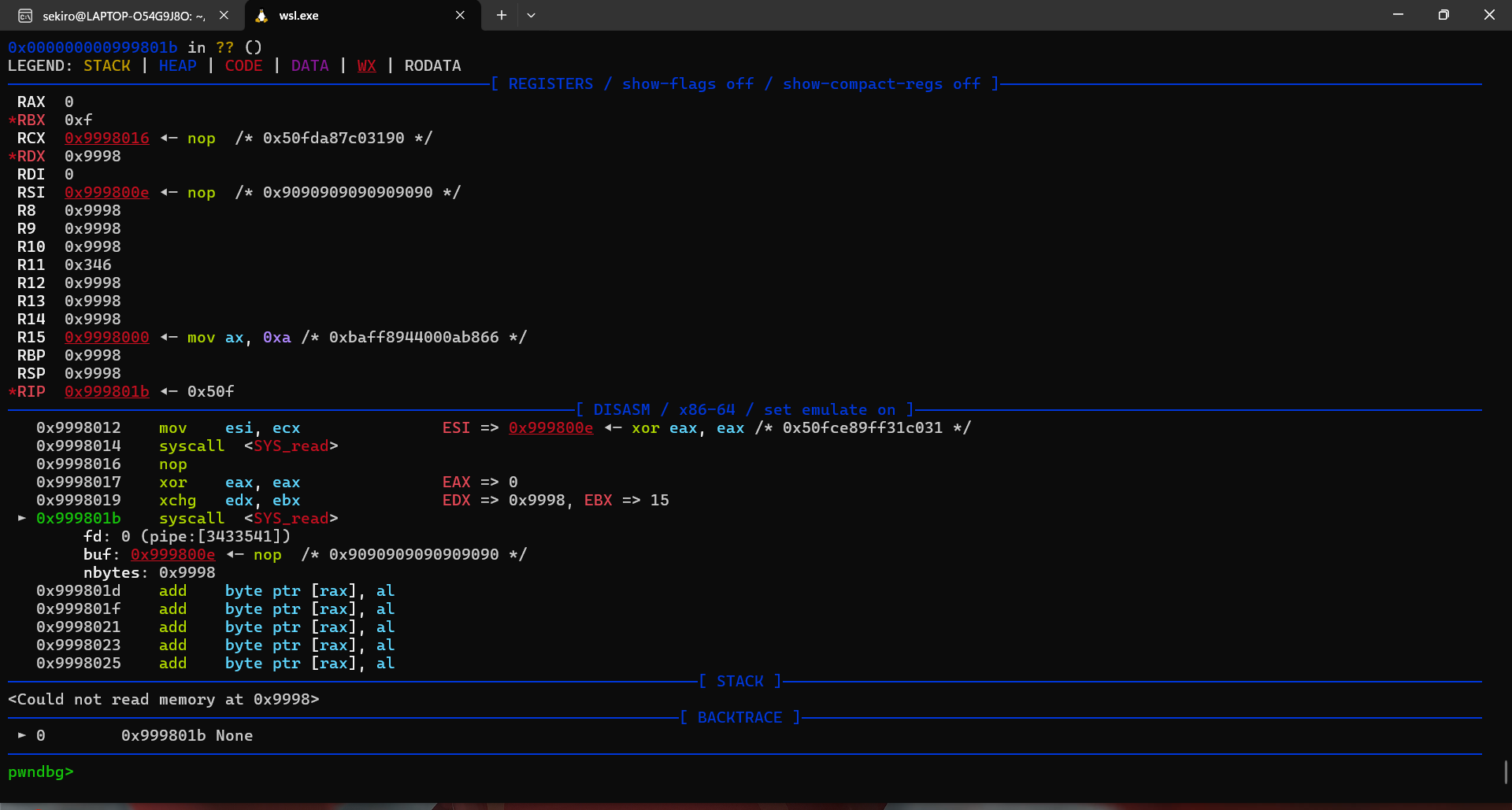Switch to the sekiro@LAPTOP terminal tab
The height and width of the screenshot is (810, 1512).
coord(122,16)
